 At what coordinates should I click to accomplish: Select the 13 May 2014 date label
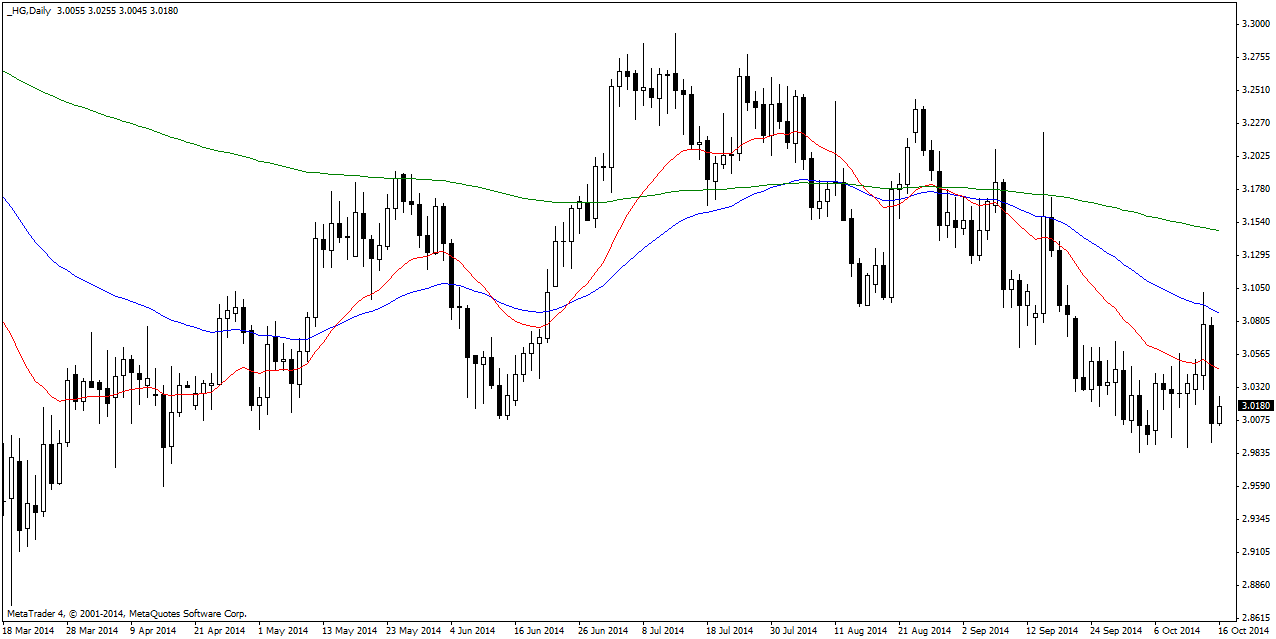click(350, 631)
